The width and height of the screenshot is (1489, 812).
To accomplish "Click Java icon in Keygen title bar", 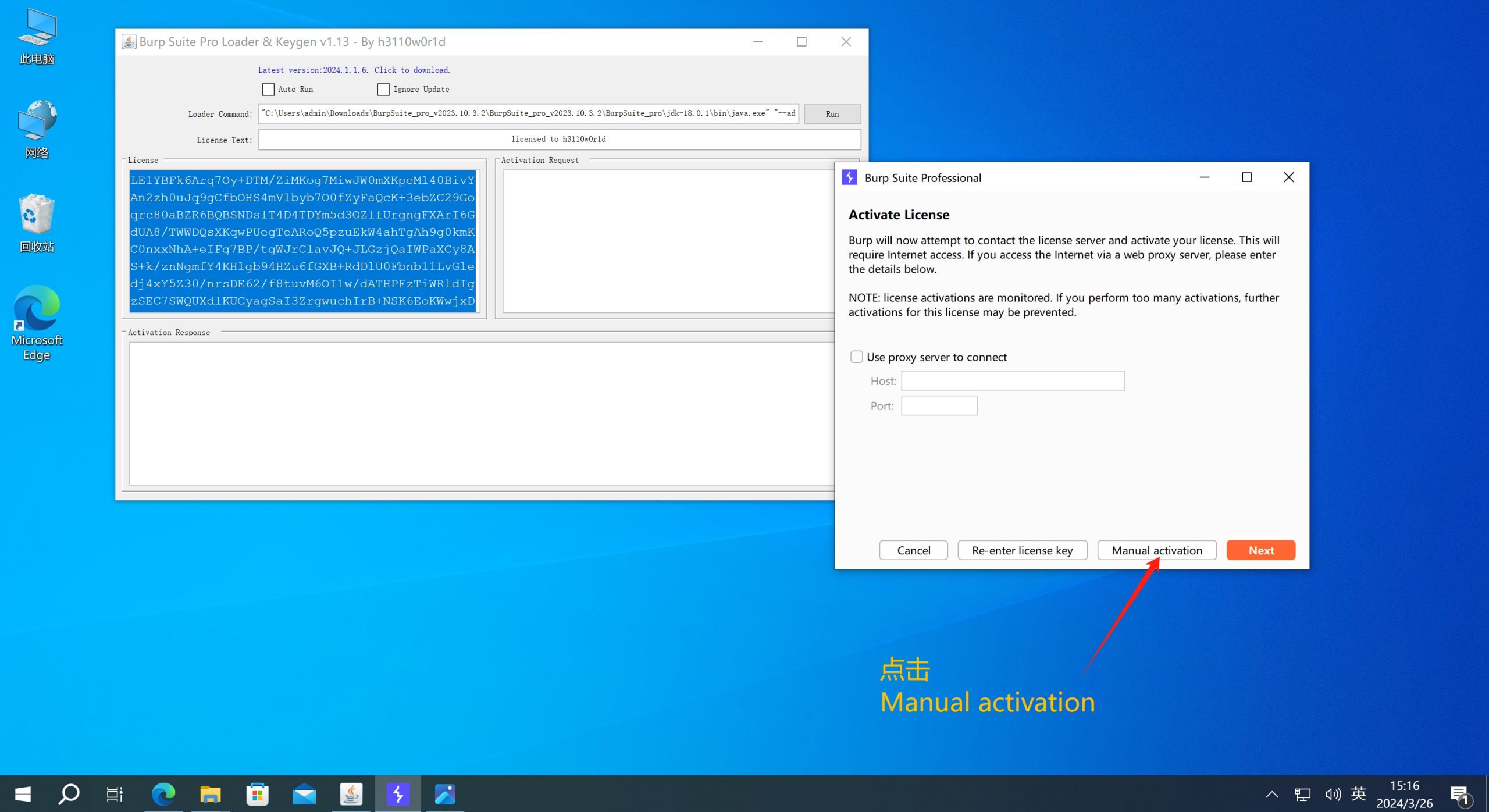I will pos(129,42).
